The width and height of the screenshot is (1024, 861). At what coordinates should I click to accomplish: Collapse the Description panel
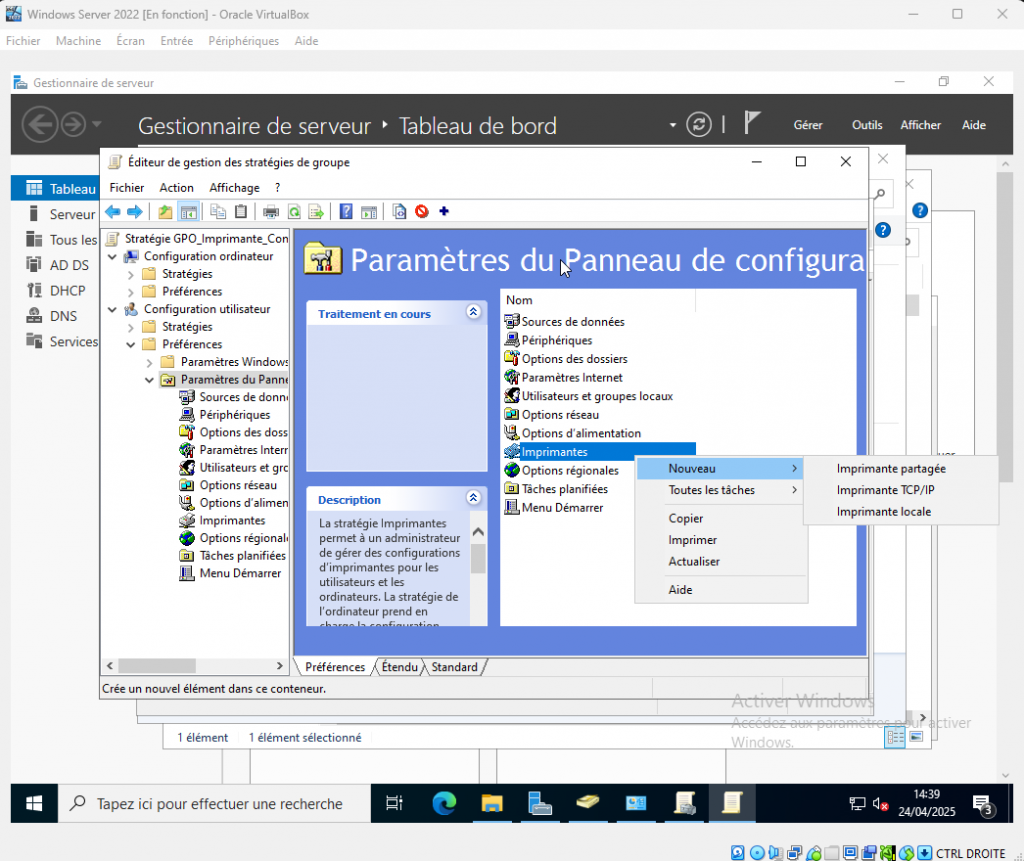473,498
